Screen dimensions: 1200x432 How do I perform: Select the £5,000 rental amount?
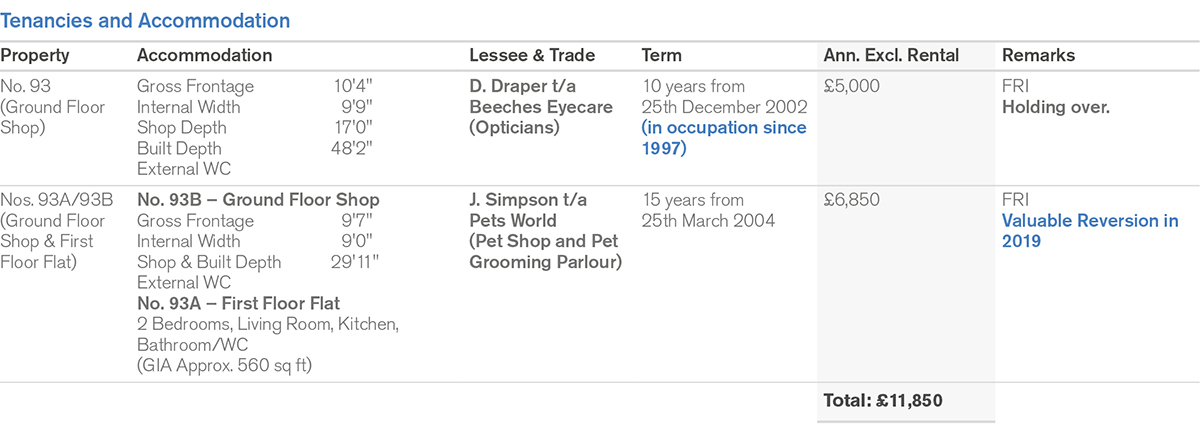click(851, 87)
